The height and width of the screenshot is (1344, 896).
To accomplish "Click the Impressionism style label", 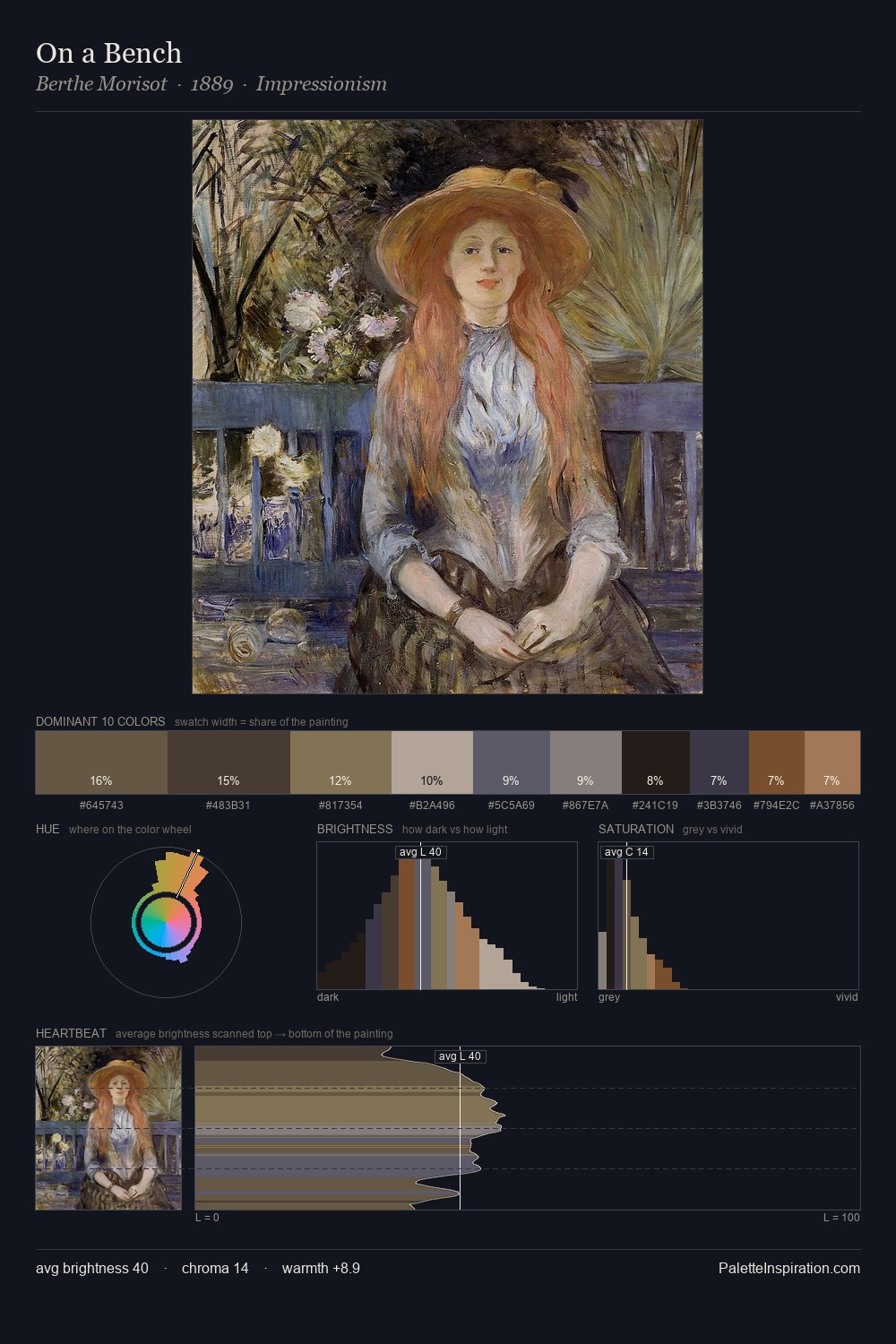I will [322, 83].
